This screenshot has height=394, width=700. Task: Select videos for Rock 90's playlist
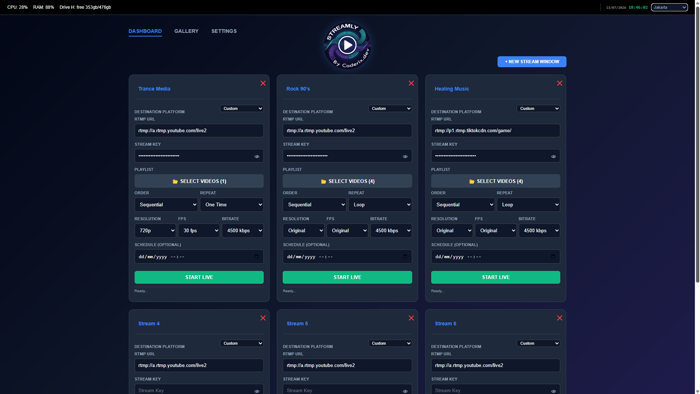coord(347,181)
